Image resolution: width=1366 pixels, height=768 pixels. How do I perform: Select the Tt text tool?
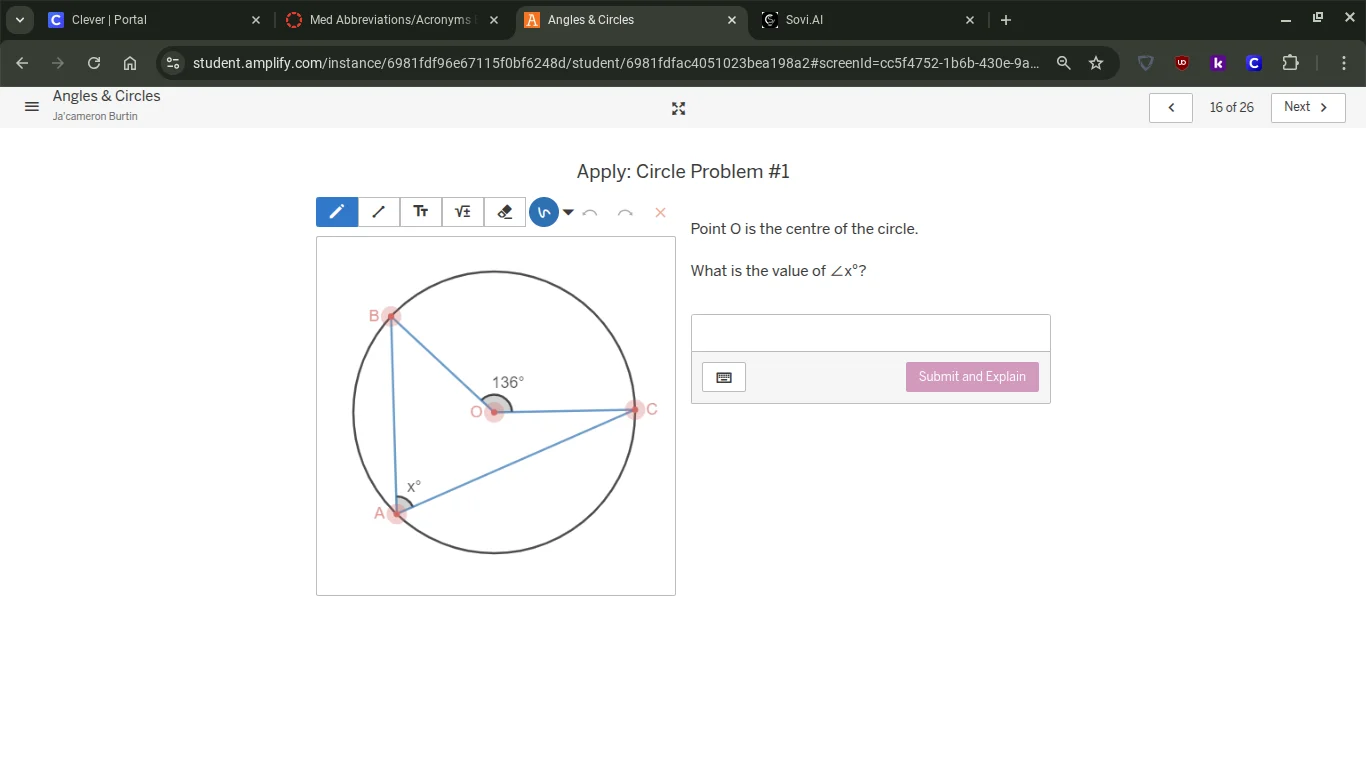click(x=420, y=211)
